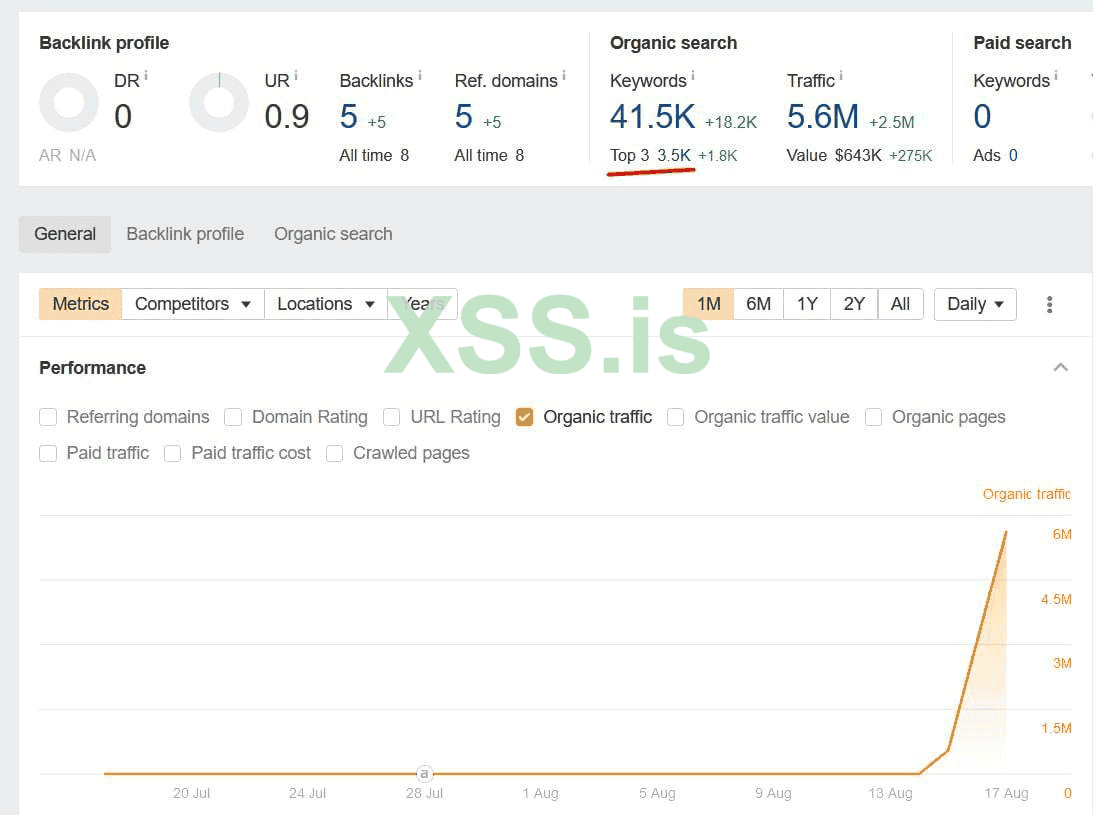Click info icon next to organic Keywords
The image size is (1093, 815).
(x=693, y=75)
